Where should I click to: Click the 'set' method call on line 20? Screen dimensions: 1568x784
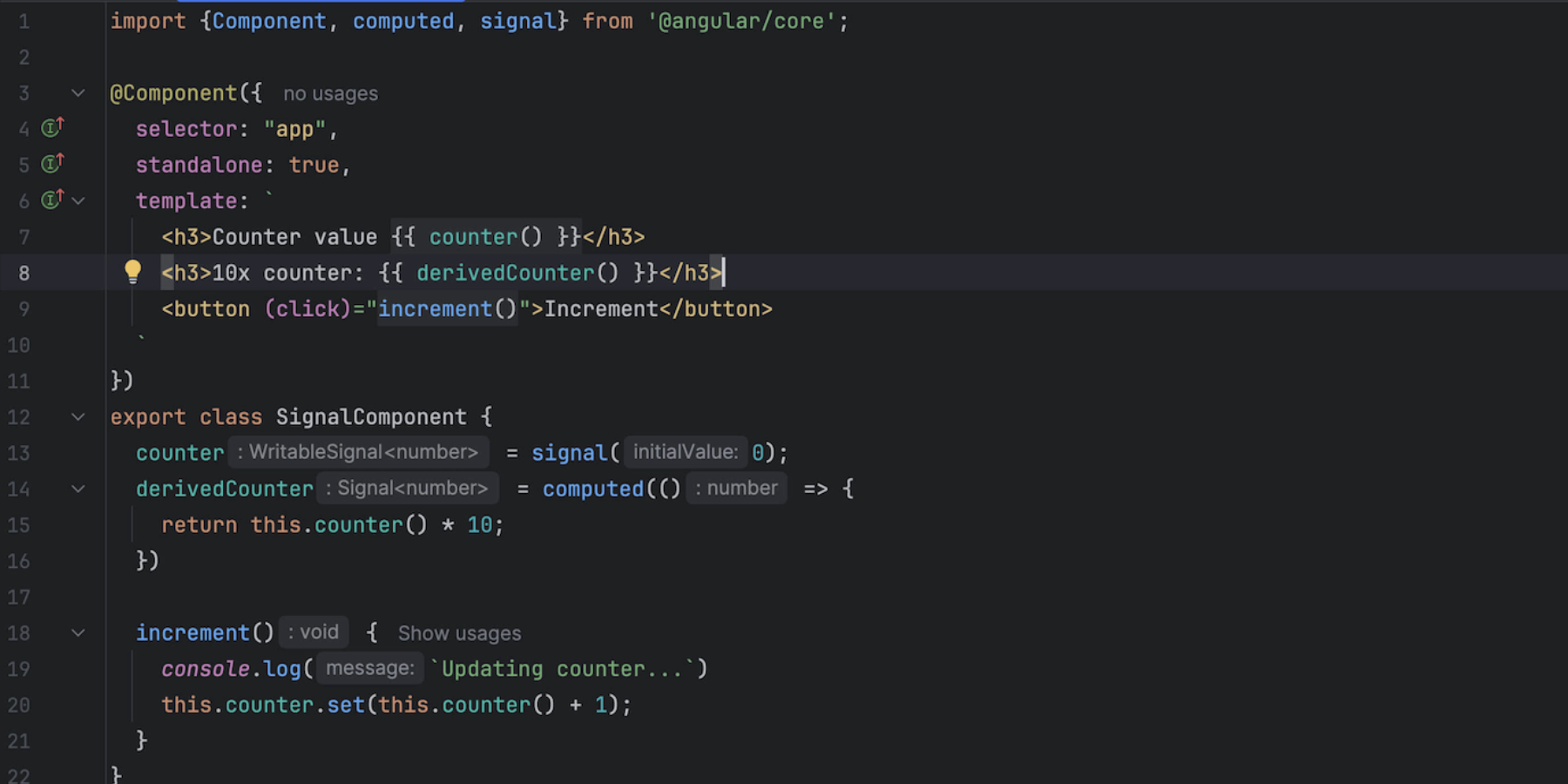[x=346, y=705]
